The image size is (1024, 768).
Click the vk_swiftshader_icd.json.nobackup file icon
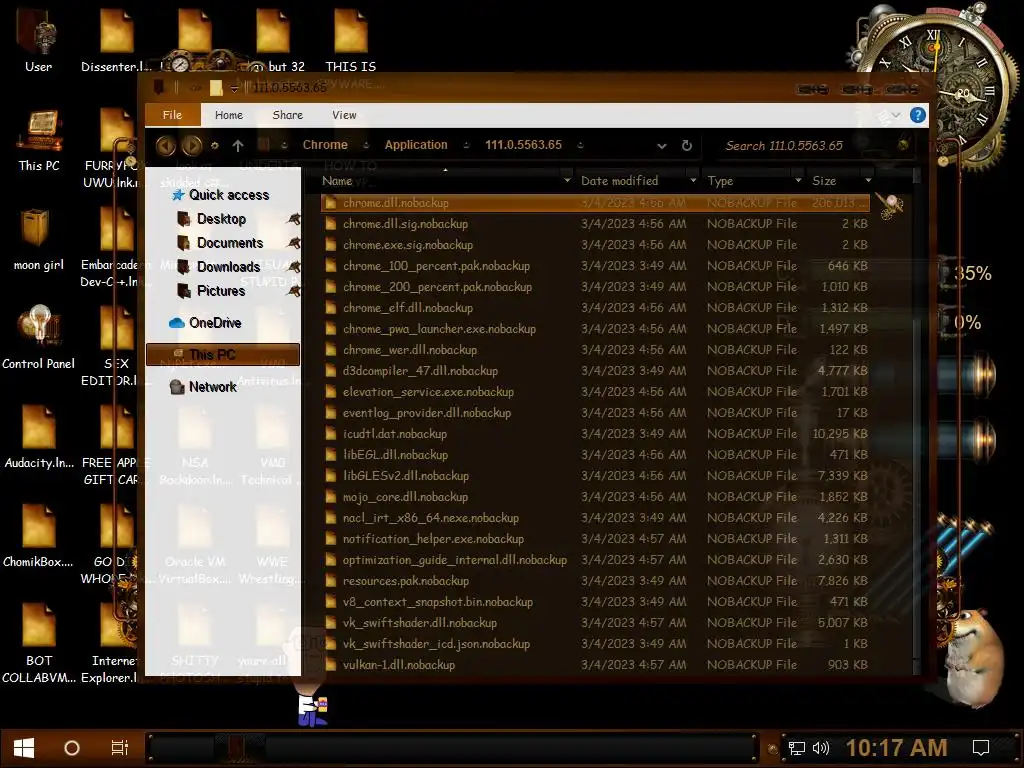click(x=330, y=644)
